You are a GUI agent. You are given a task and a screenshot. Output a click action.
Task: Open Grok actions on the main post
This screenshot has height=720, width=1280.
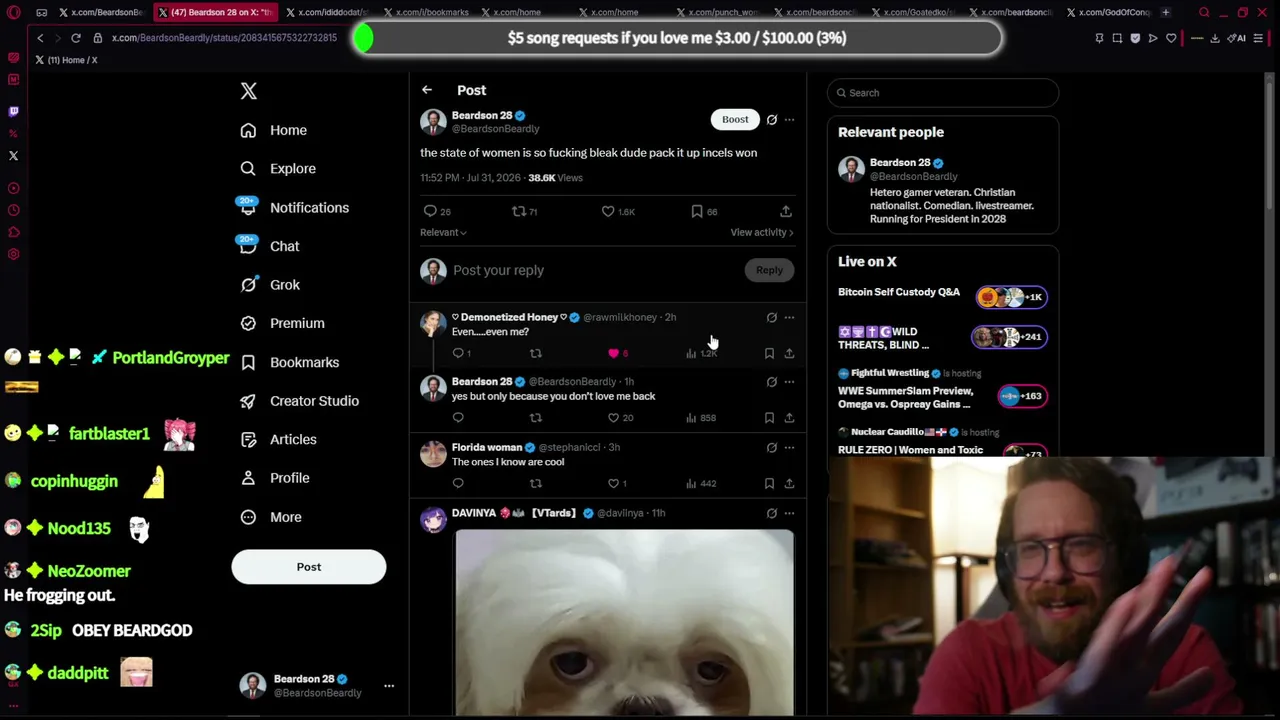[x=771, y=120]
